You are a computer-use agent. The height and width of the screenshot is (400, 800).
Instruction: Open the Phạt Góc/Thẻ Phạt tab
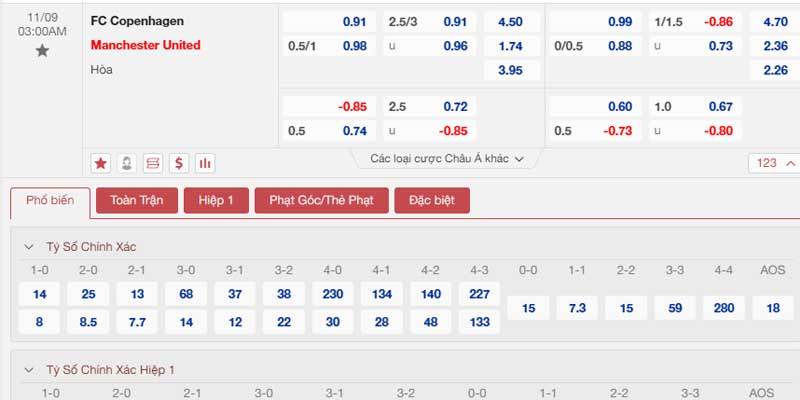tap(321, 201)
